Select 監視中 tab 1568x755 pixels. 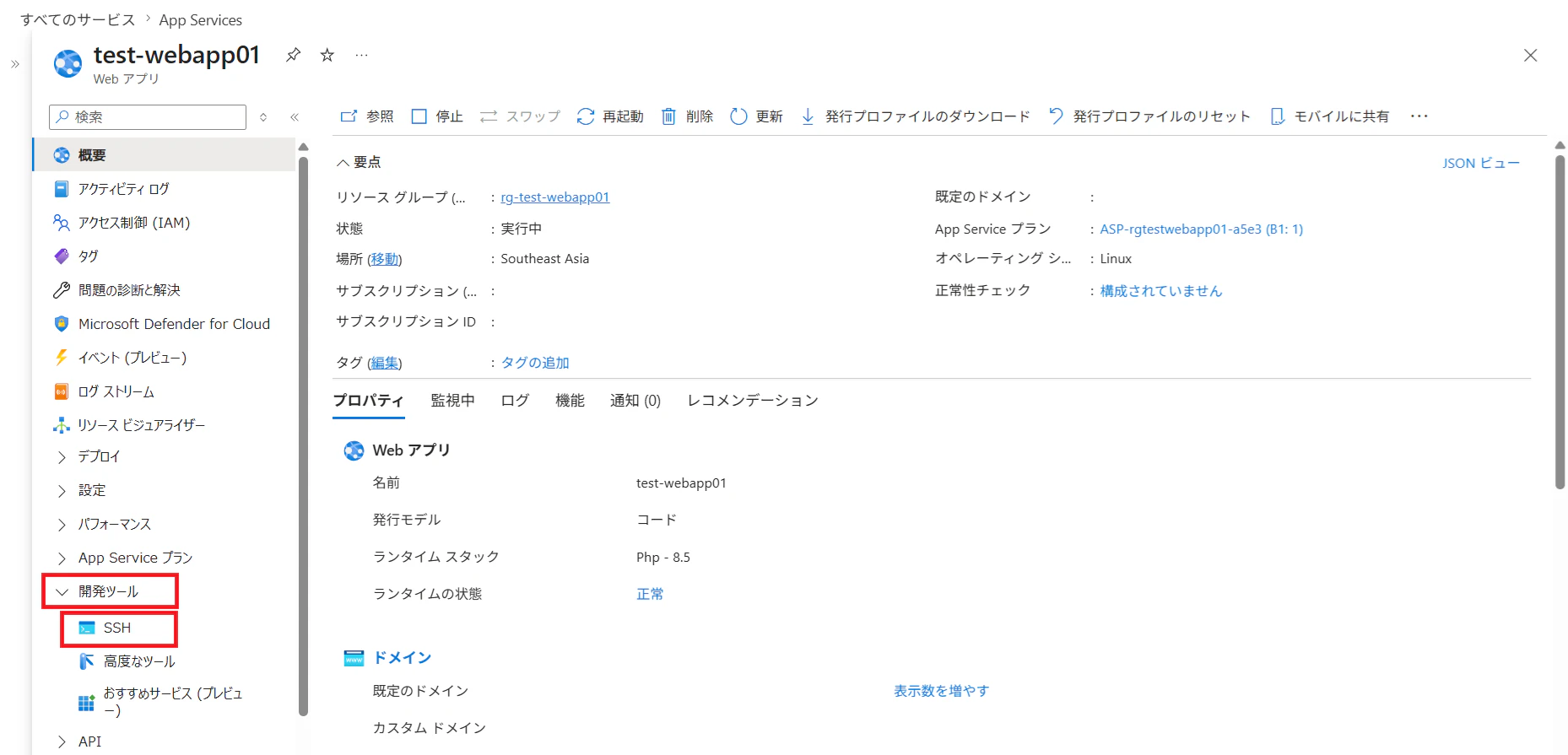click(x=453, y=401)
